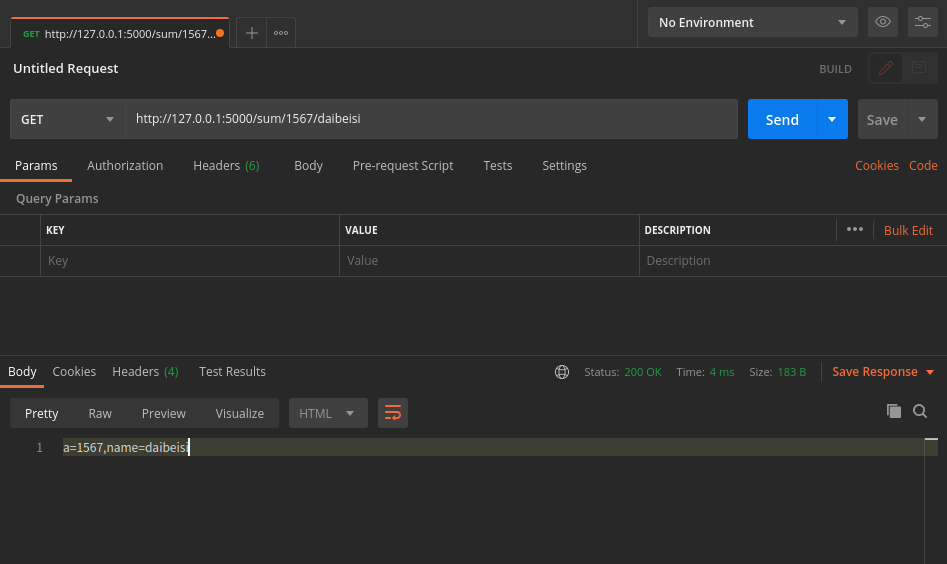The width and height of the screenshot is (947, 564).
Task: Expand the Send button dropdown arrow
Action: tap(832, 119)
